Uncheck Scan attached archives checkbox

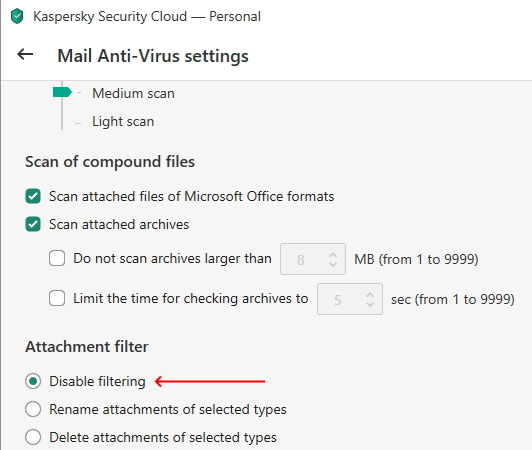33,224
